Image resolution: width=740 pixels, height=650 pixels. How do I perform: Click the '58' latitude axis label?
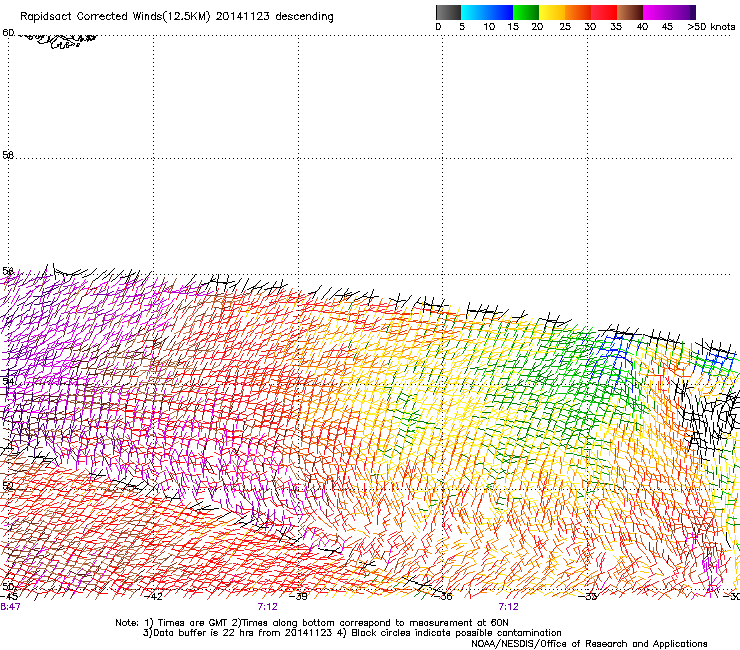pos(8,155)
